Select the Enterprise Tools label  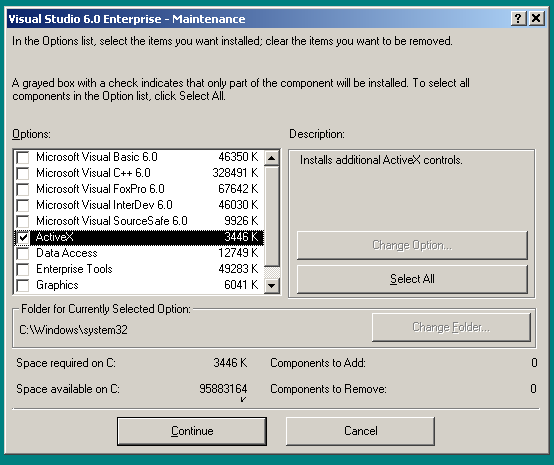[74, 269]
